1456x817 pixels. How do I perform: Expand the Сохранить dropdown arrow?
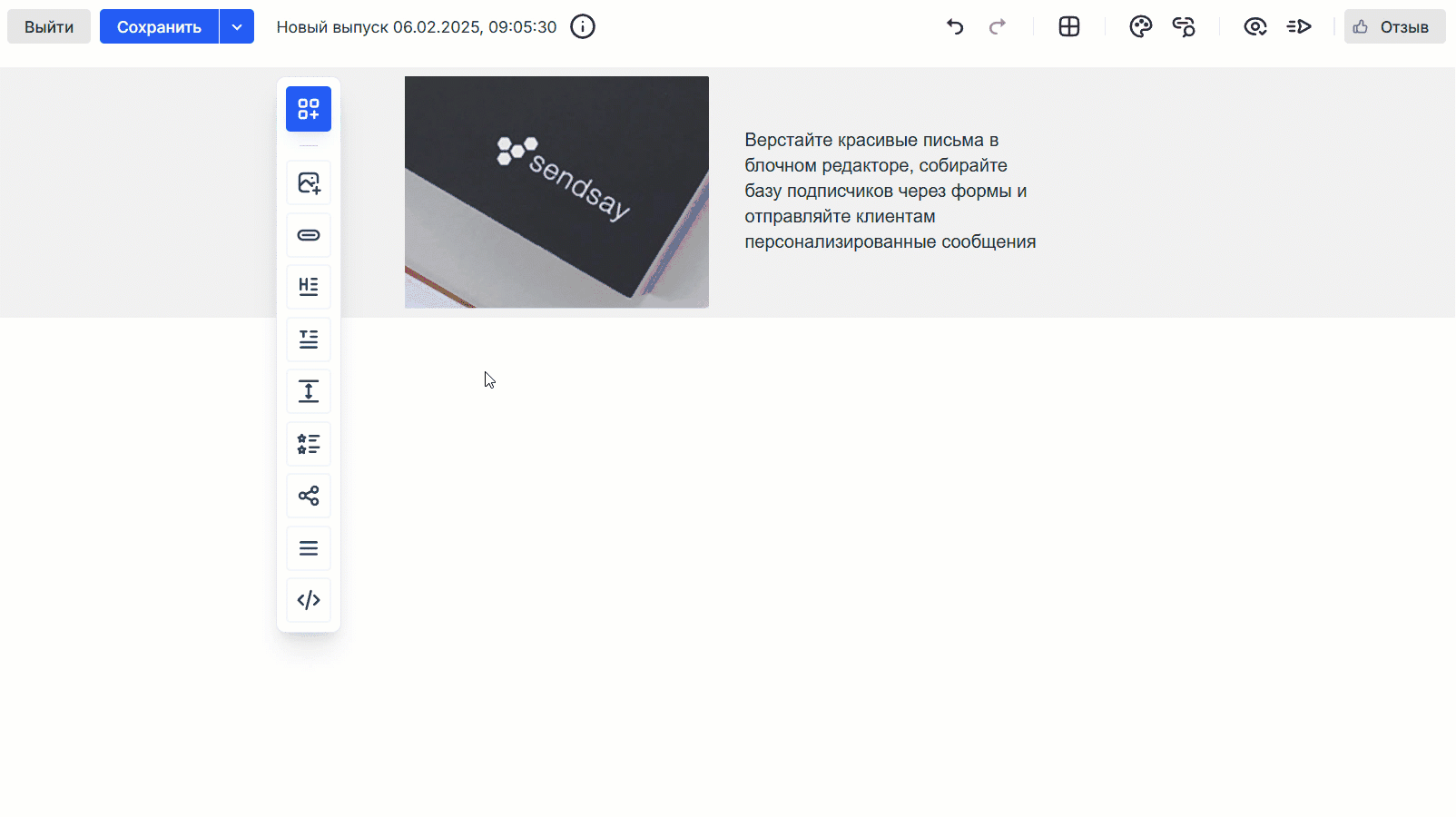237,27
